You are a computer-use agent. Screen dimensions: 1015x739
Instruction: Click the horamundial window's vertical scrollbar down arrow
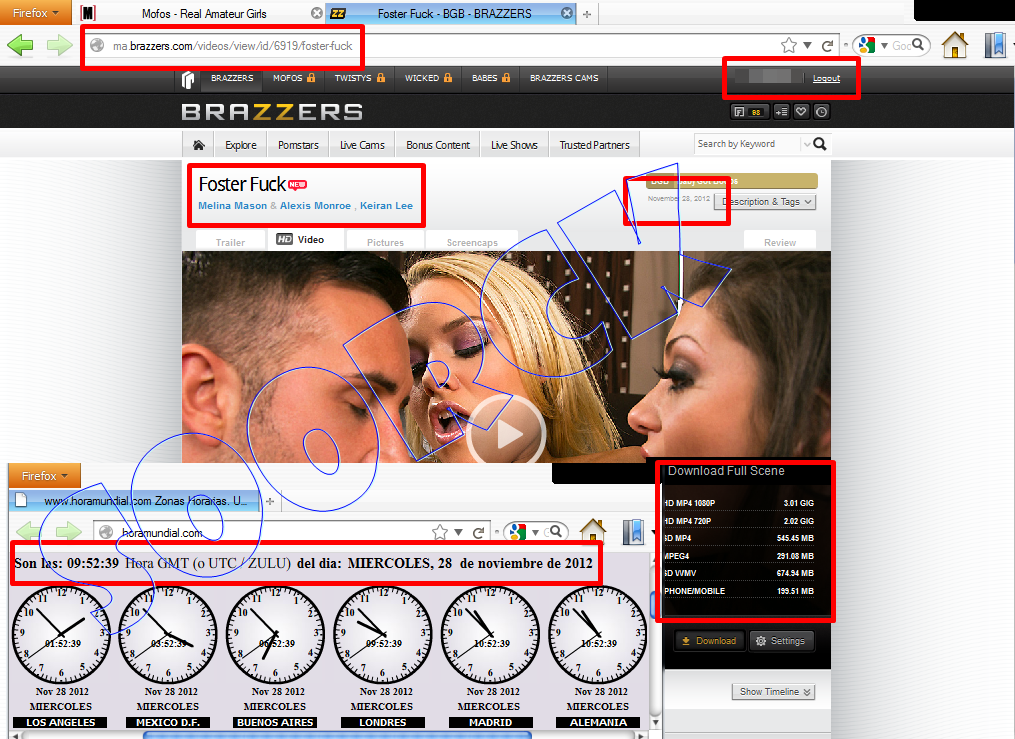pyautogui.click(x=655, y=722)
